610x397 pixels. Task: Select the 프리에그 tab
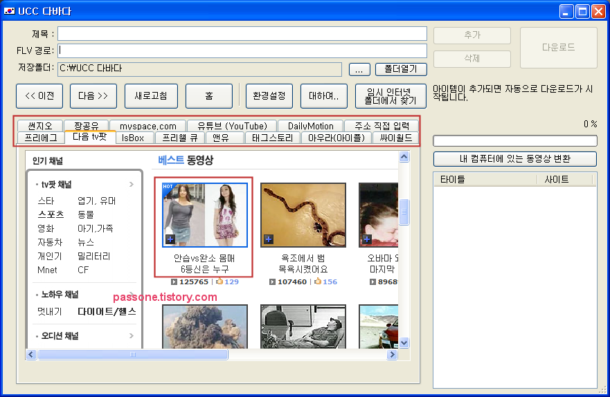pyautogui.click(x=40, y=137)
